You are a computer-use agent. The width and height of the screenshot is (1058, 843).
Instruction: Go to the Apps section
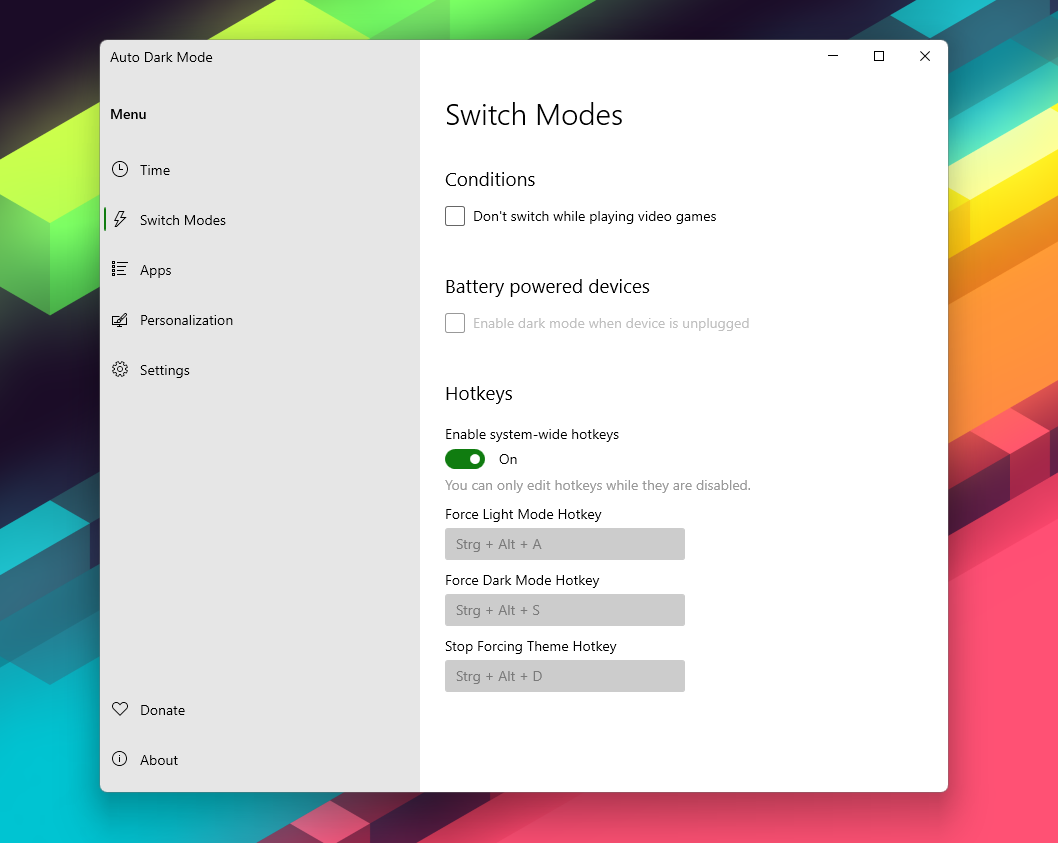click(260, 270)
